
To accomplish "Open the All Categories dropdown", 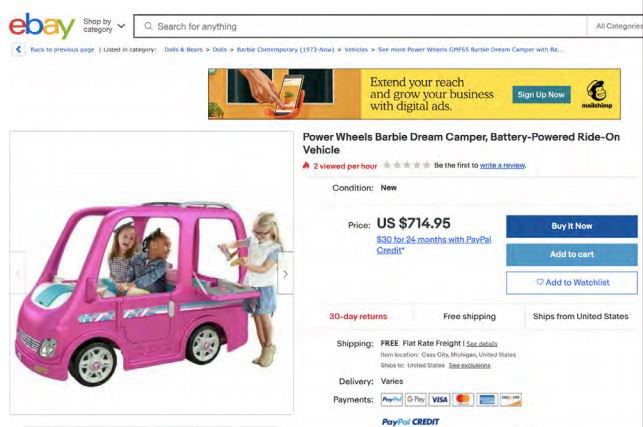I will 618,26.
